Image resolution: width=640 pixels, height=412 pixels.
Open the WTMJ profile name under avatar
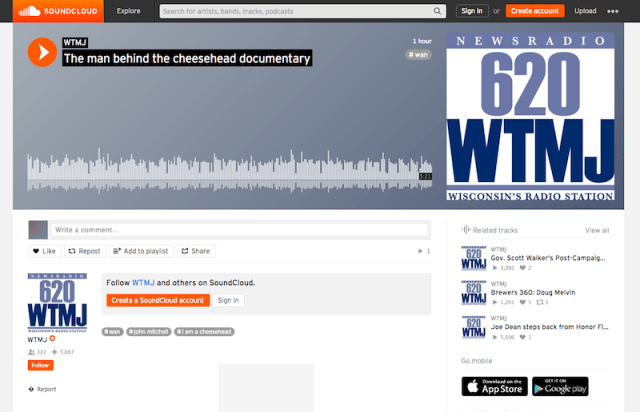click(37, 340)
